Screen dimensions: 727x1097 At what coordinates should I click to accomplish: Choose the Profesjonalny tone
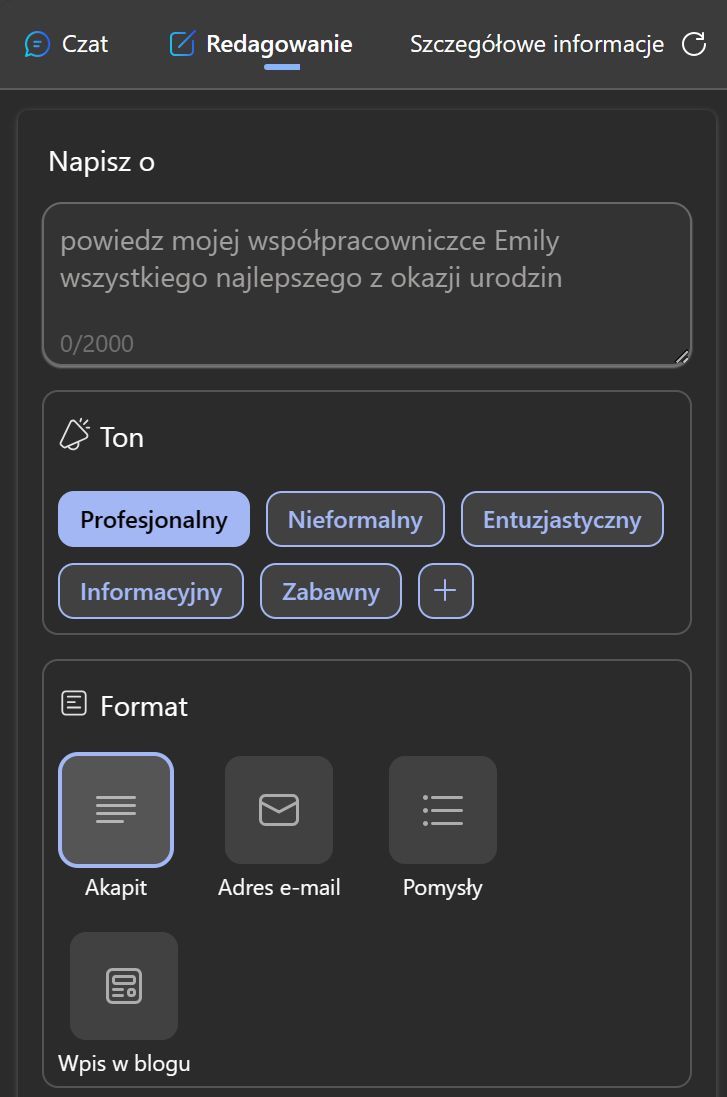154,519
